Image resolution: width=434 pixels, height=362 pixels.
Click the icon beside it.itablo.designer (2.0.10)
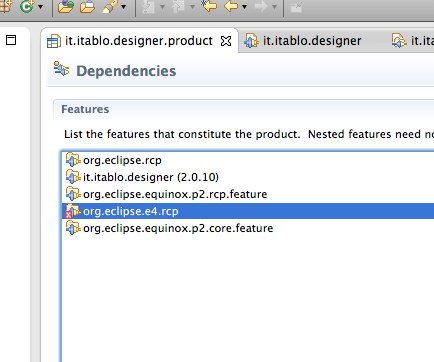(73, 177)
